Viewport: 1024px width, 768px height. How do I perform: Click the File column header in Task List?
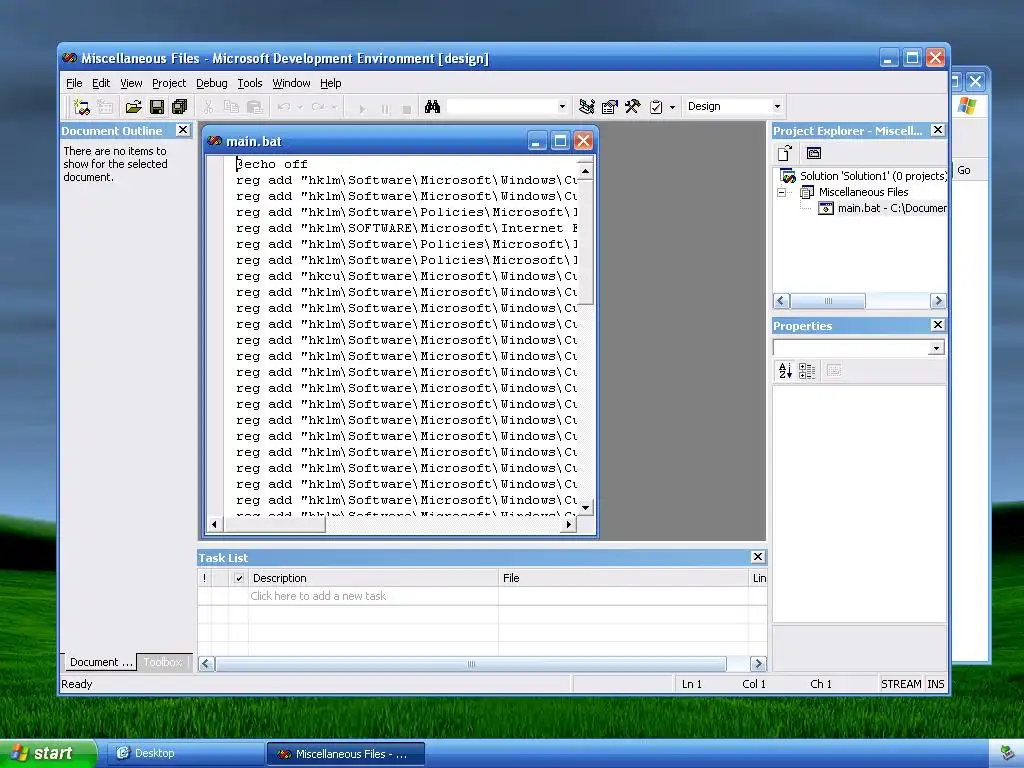pos(624,578)
